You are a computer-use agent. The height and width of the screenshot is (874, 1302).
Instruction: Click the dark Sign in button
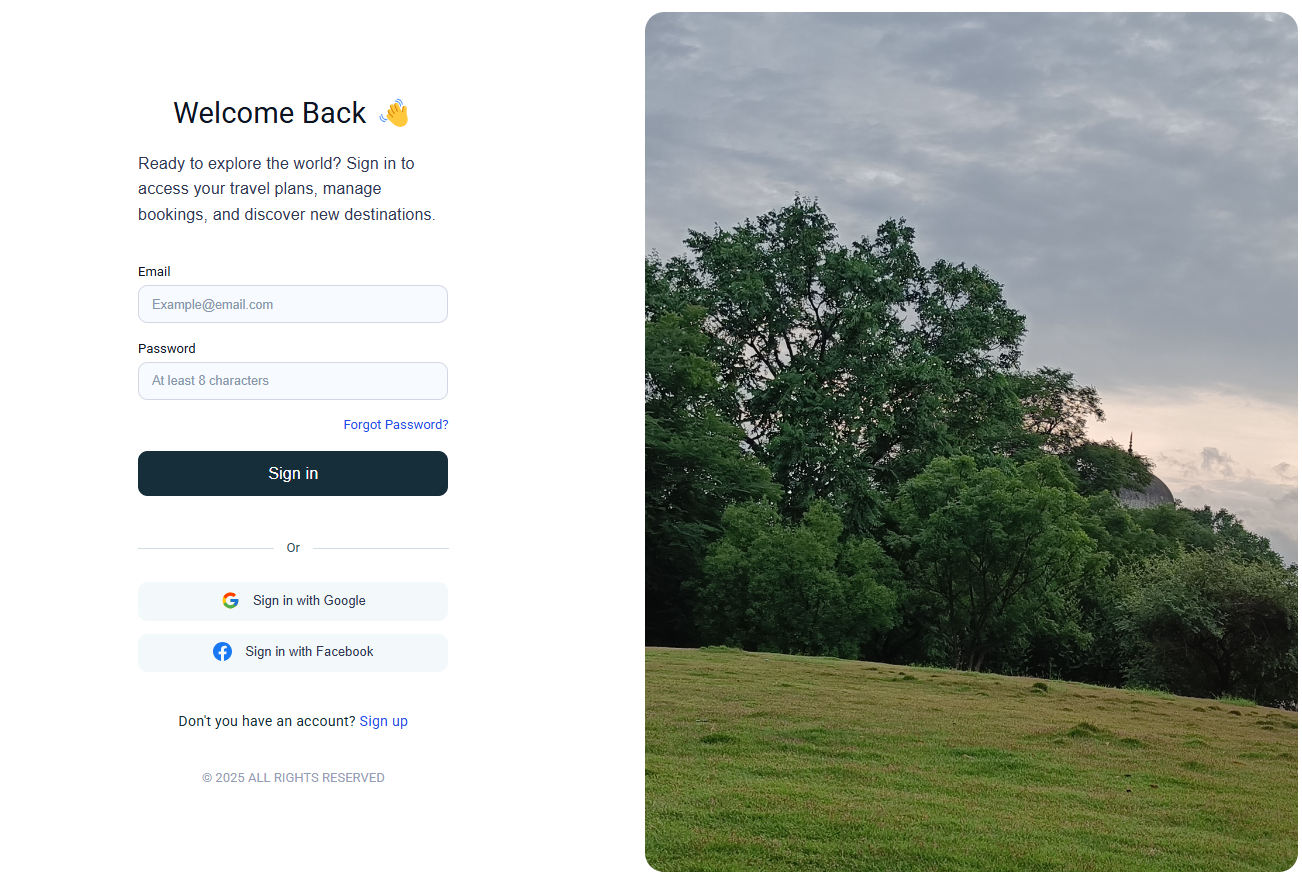(293, 473)
